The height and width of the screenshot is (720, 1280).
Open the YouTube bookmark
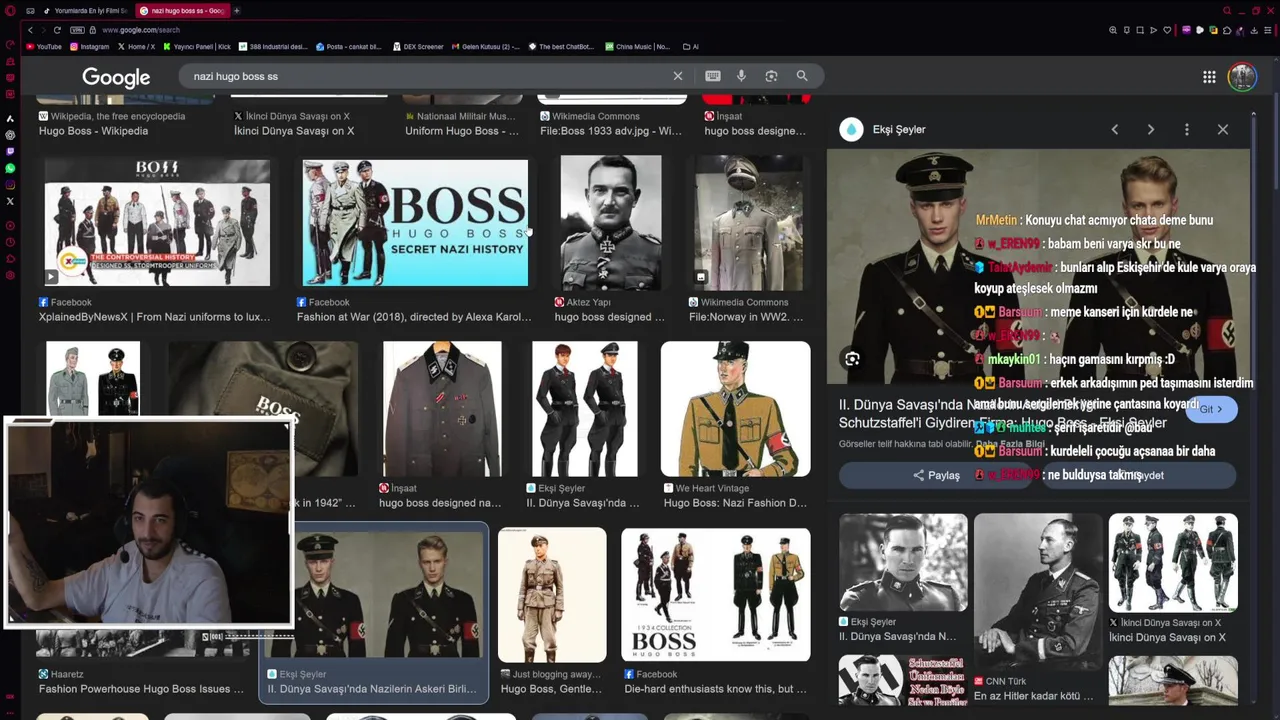pyautogui.click(x=44, y=47)
